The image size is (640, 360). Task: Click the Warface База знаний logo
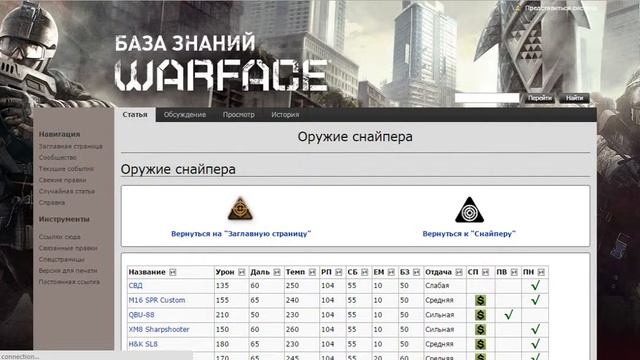221,63
